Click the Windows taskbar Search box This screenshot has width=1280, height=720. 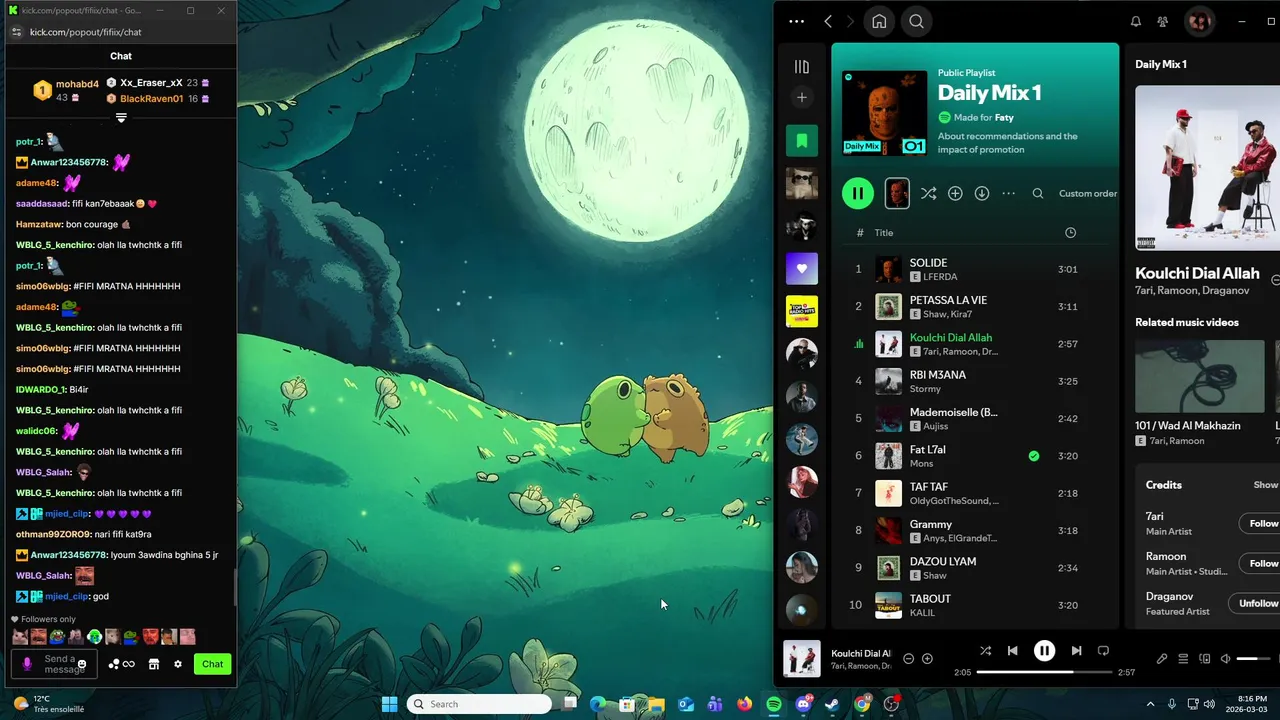479,704
